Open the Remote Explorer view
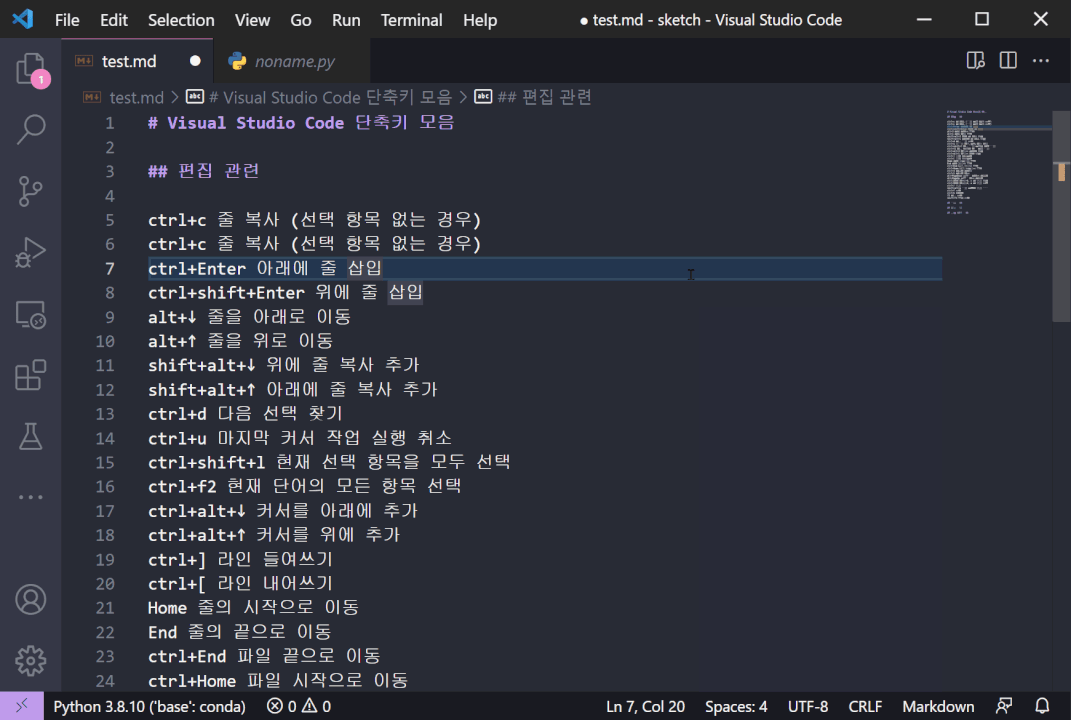The image size is (1071, 720). tap(31, 314)
